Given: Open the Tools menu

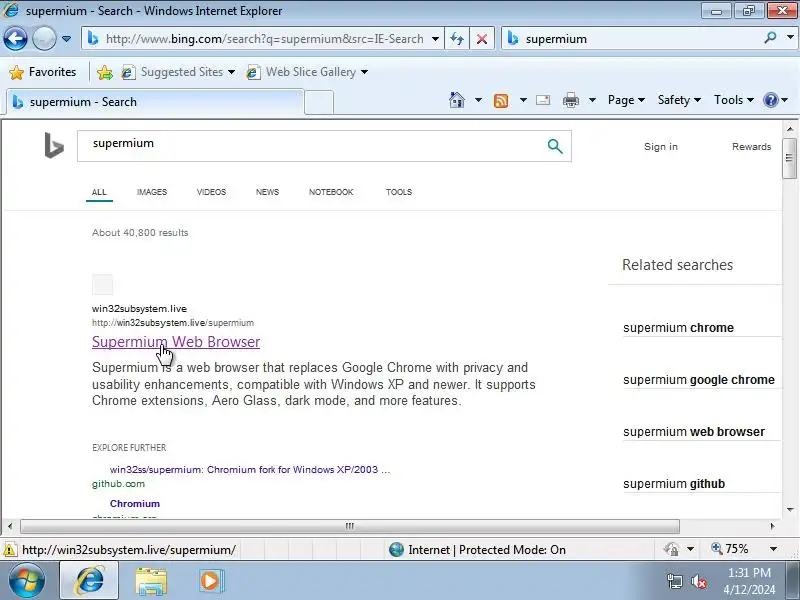Looking at the screenshot, I should point(734,100).
